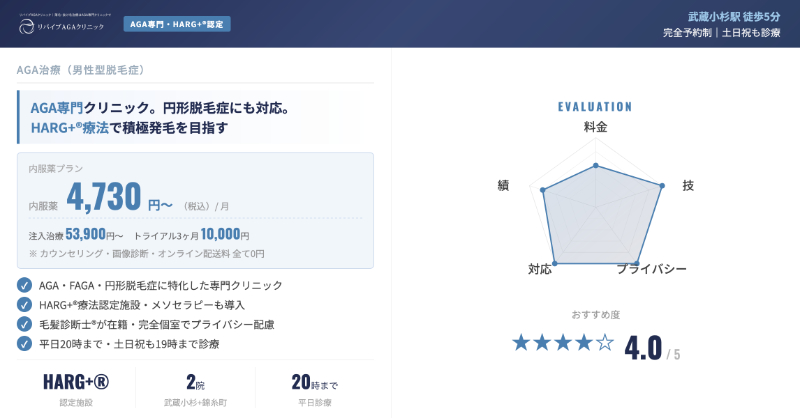Image resolution: width=800 pixels, height=418 pixels.
Task: Click the 技 label on radar chart
Action: click(x=688, y=186)
